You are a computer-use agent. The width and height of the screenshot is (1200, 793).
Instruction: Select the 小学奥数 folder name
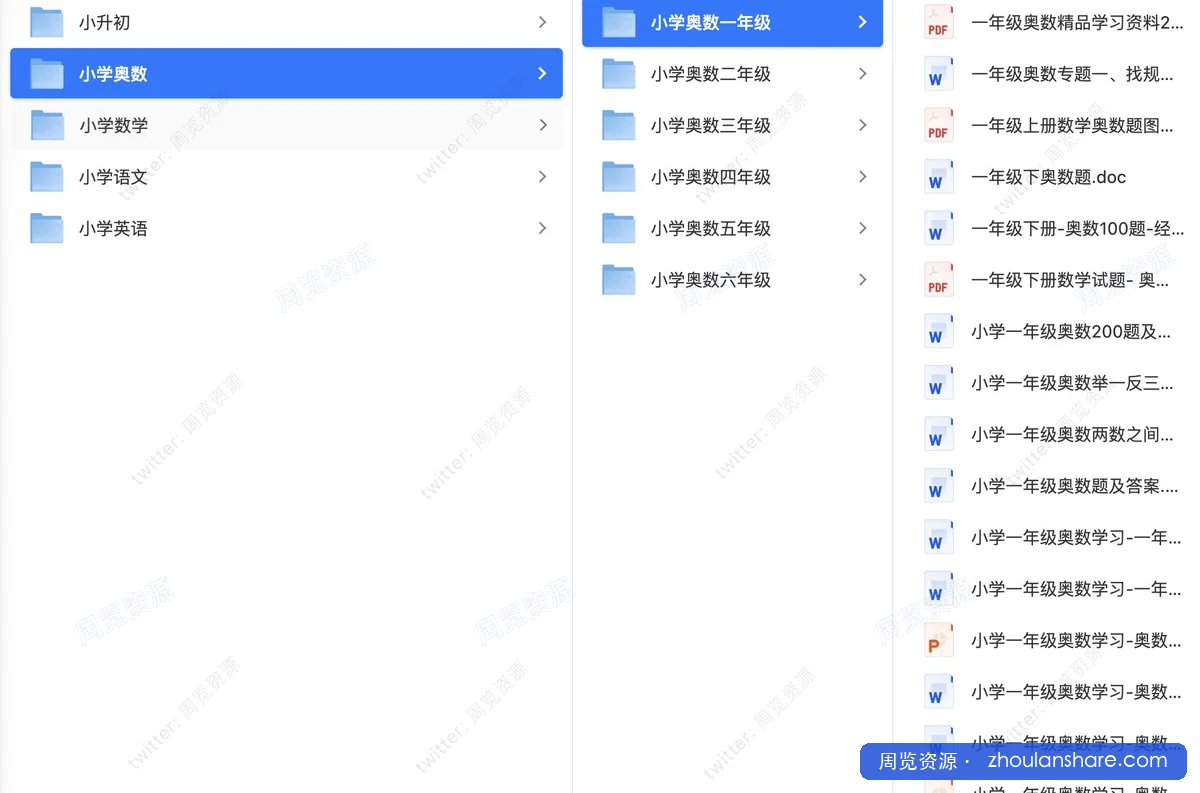click(x=114, y=73)
